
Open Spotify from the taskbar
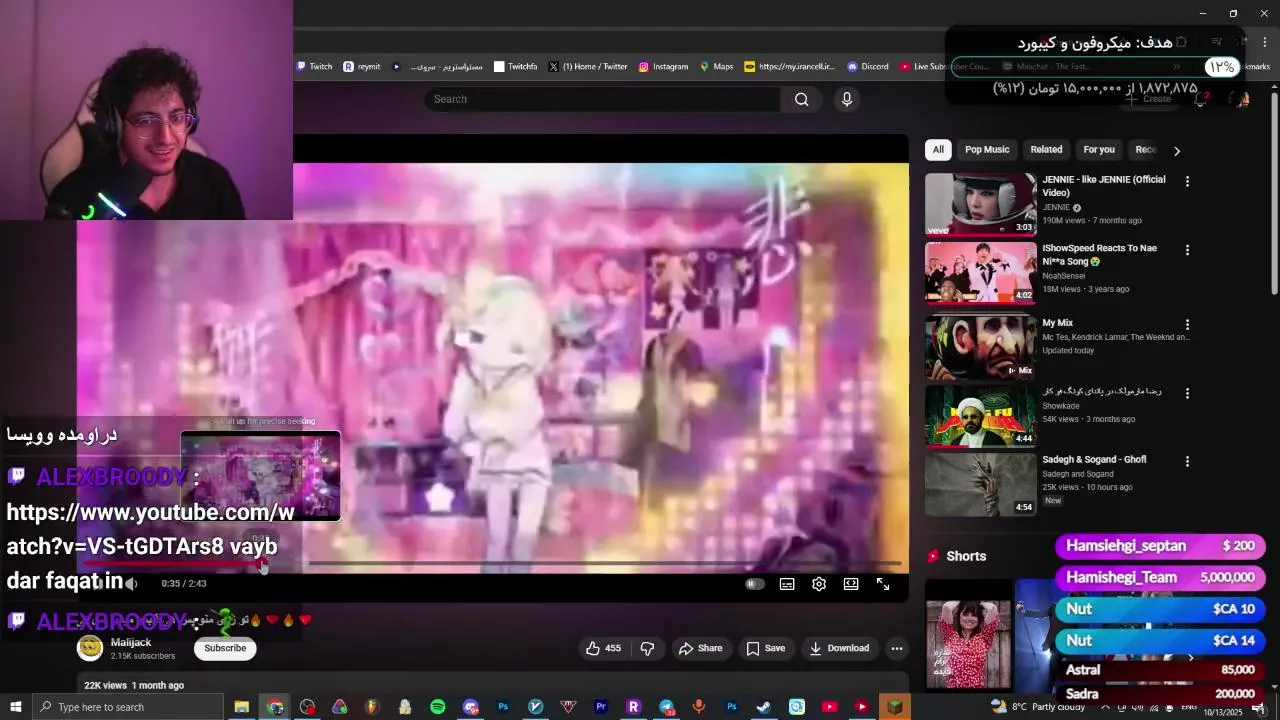click(437, 707)
